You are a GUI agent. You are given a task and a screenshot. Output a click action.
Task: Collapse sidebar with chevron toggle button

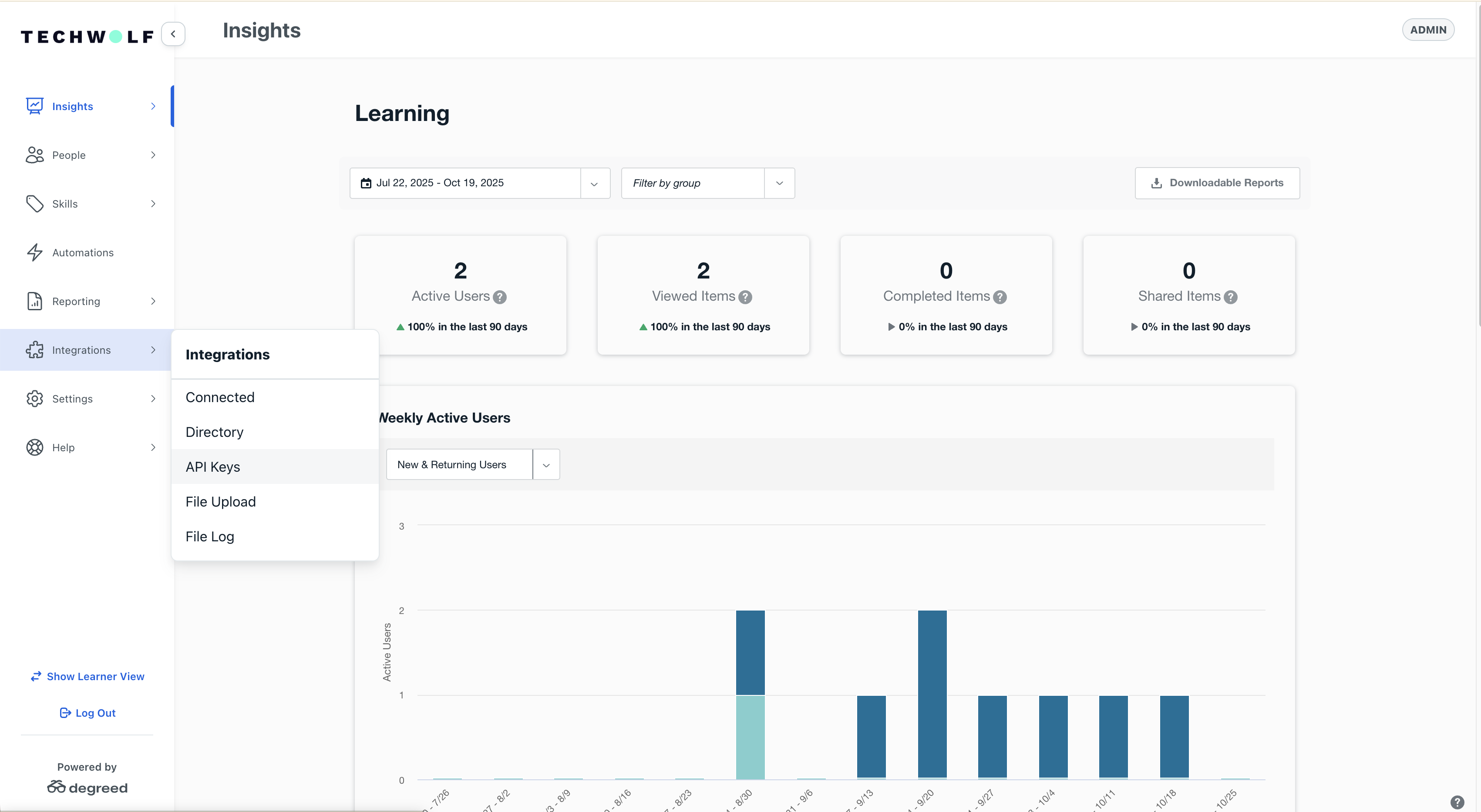pos(173,34)
